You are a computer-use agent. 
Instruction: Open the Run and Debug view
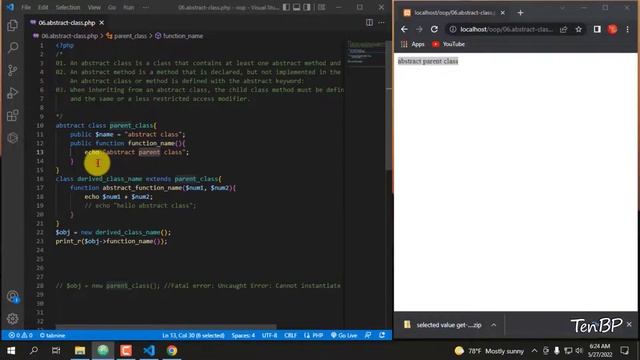[13, 93]
